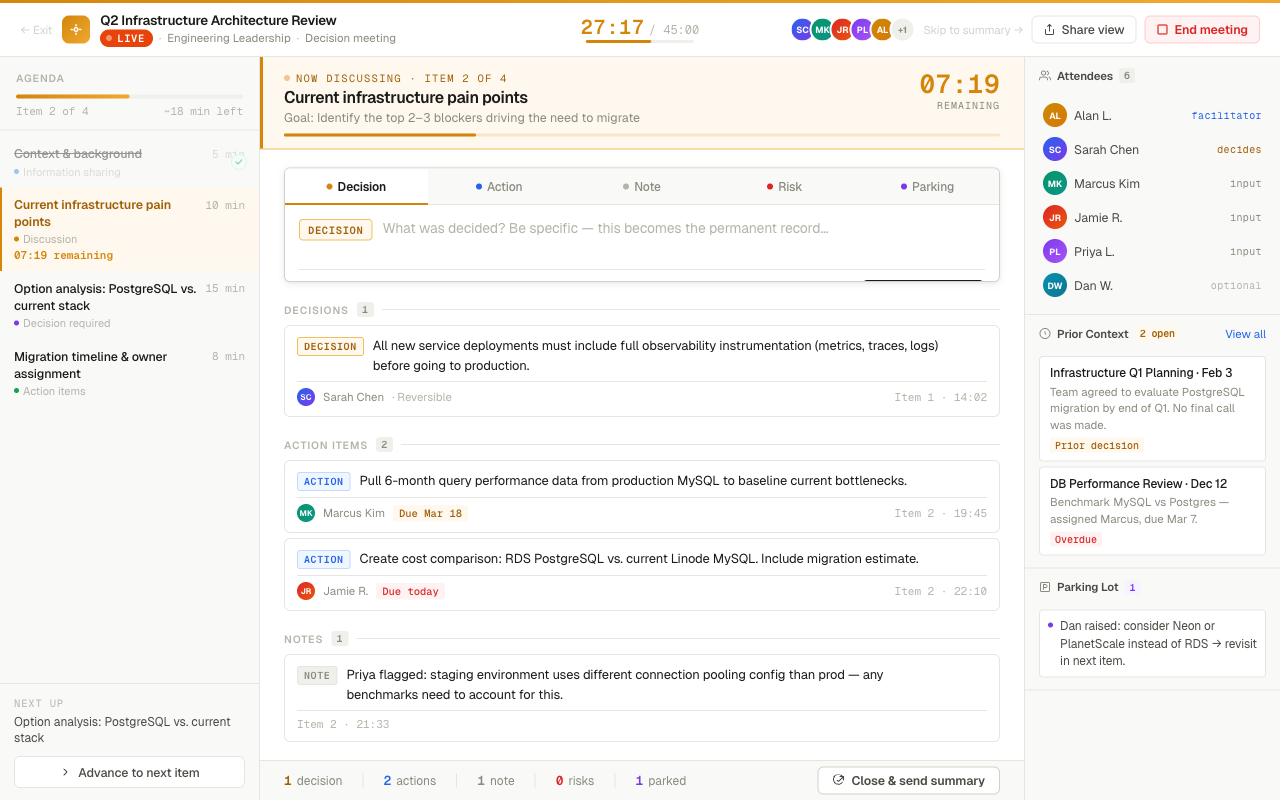
Task: Switch to the Note capture tab
Action: (x=641, y=186)
